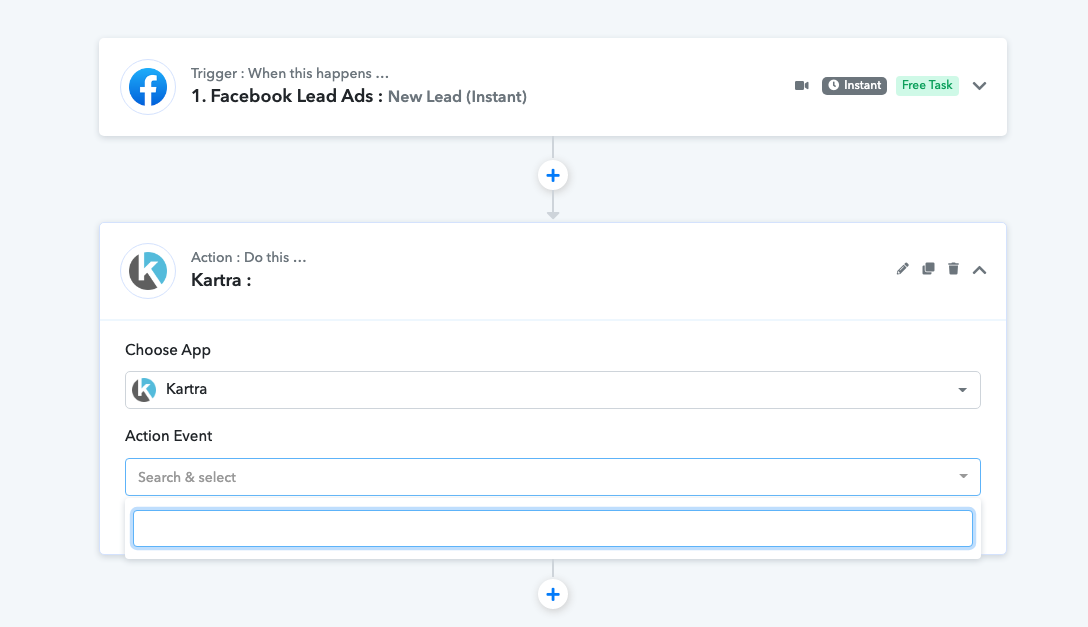Click the Kartra logo in the action header

click(148, 270)
